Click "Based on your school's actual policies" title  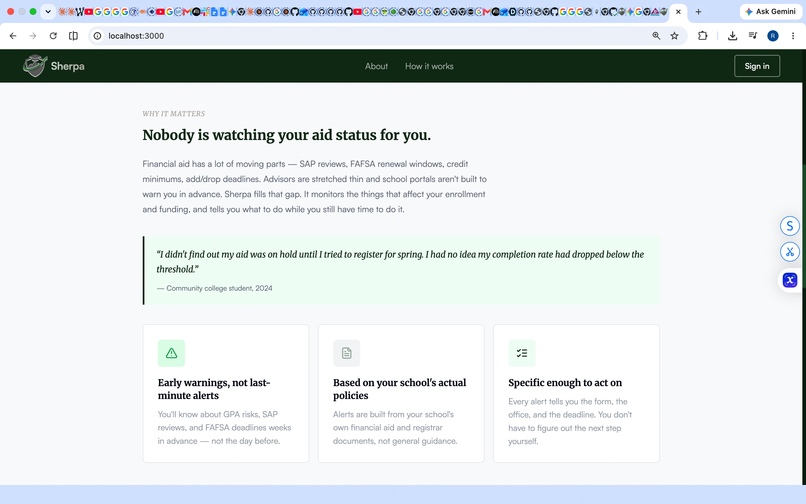tap(399, 389)
